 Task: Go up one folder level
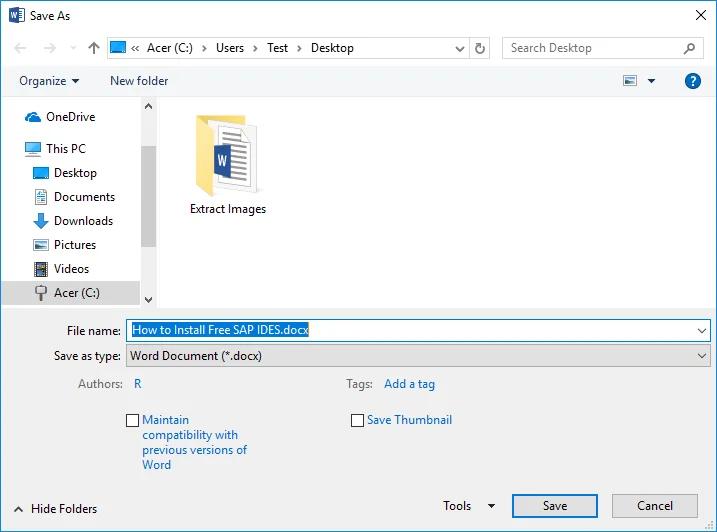tap(94, 48)
